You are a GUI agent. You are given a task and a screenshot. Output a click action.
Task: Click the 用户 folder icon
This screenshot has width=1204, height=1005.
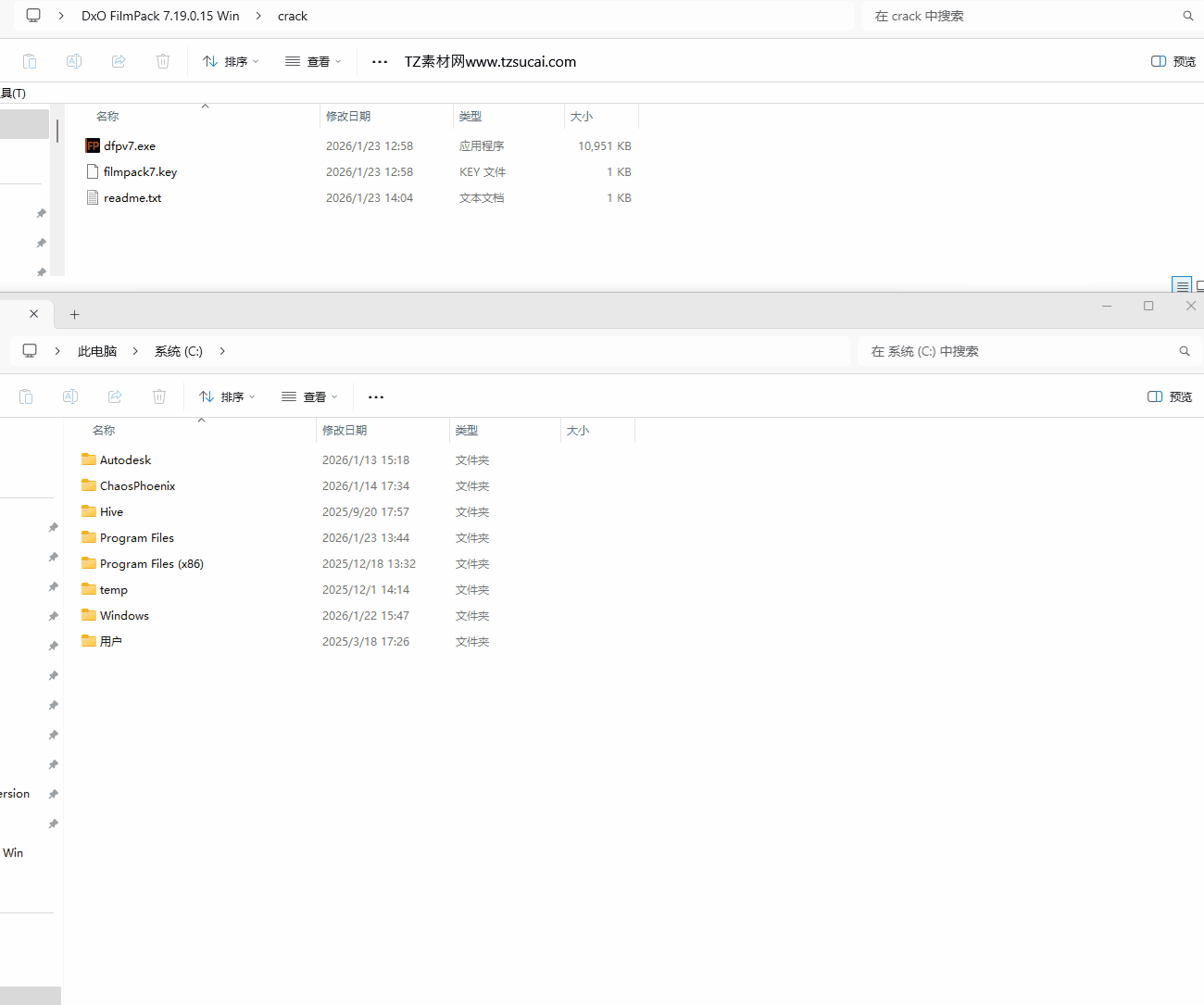click(x=89, y=641)
